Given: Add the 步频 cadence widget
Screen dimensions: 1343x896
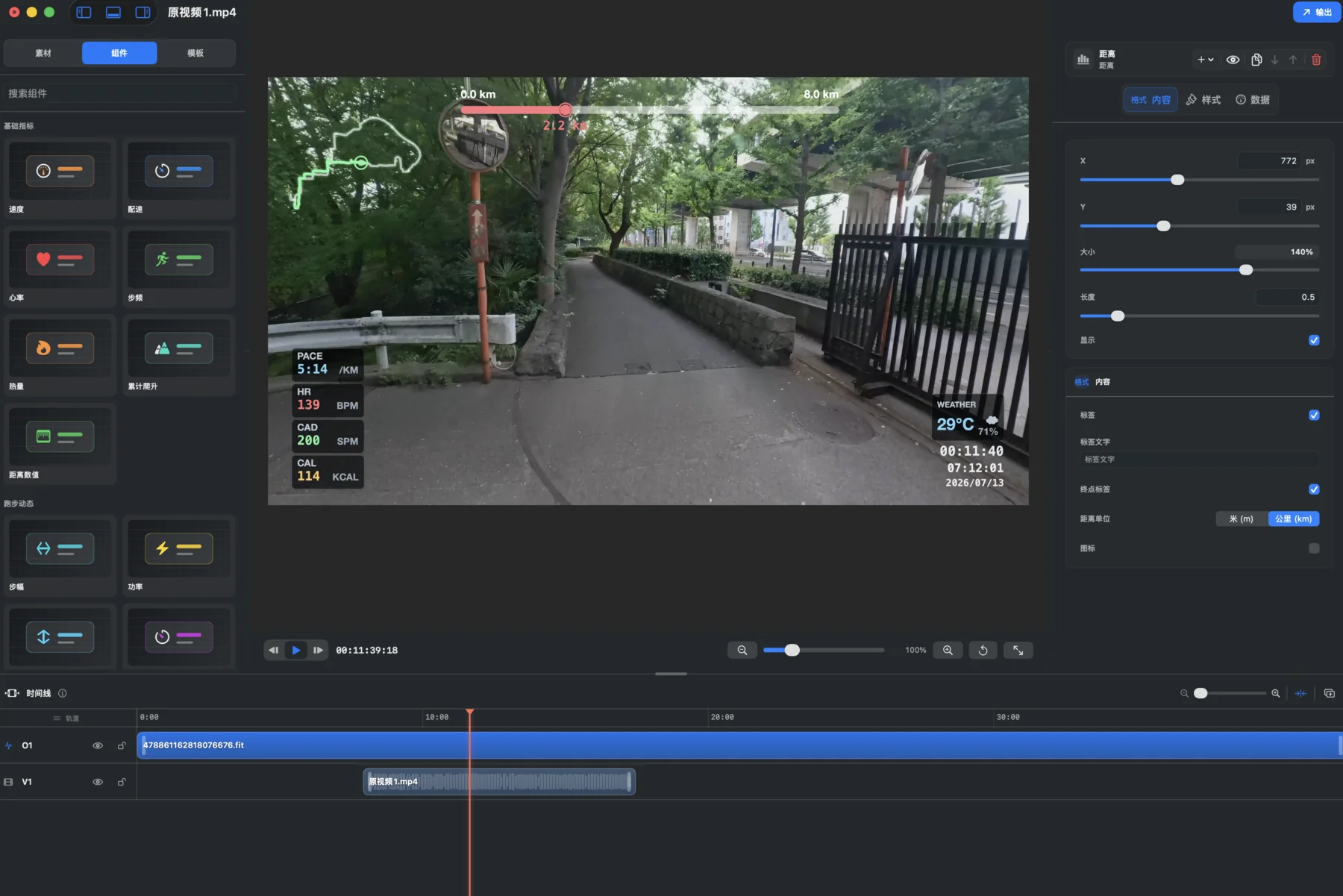Looking at the screenshot, I should pyautogui.click(x=179, y=266).
